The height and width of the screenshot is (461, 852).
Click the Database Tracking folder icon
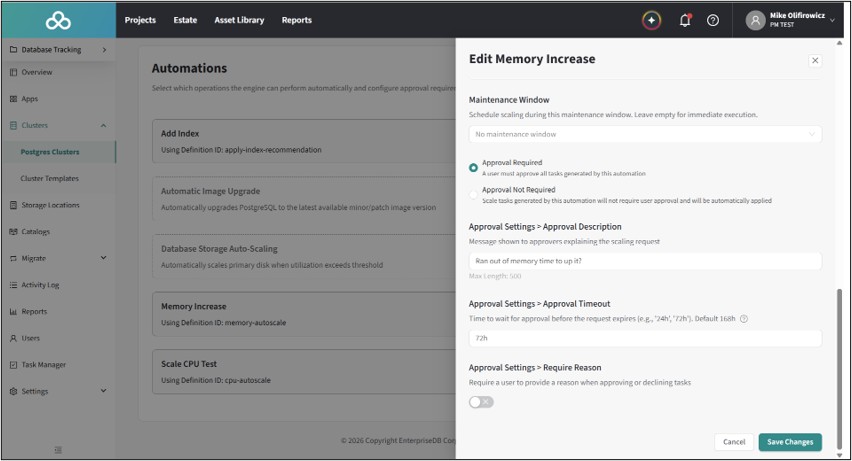14,49
